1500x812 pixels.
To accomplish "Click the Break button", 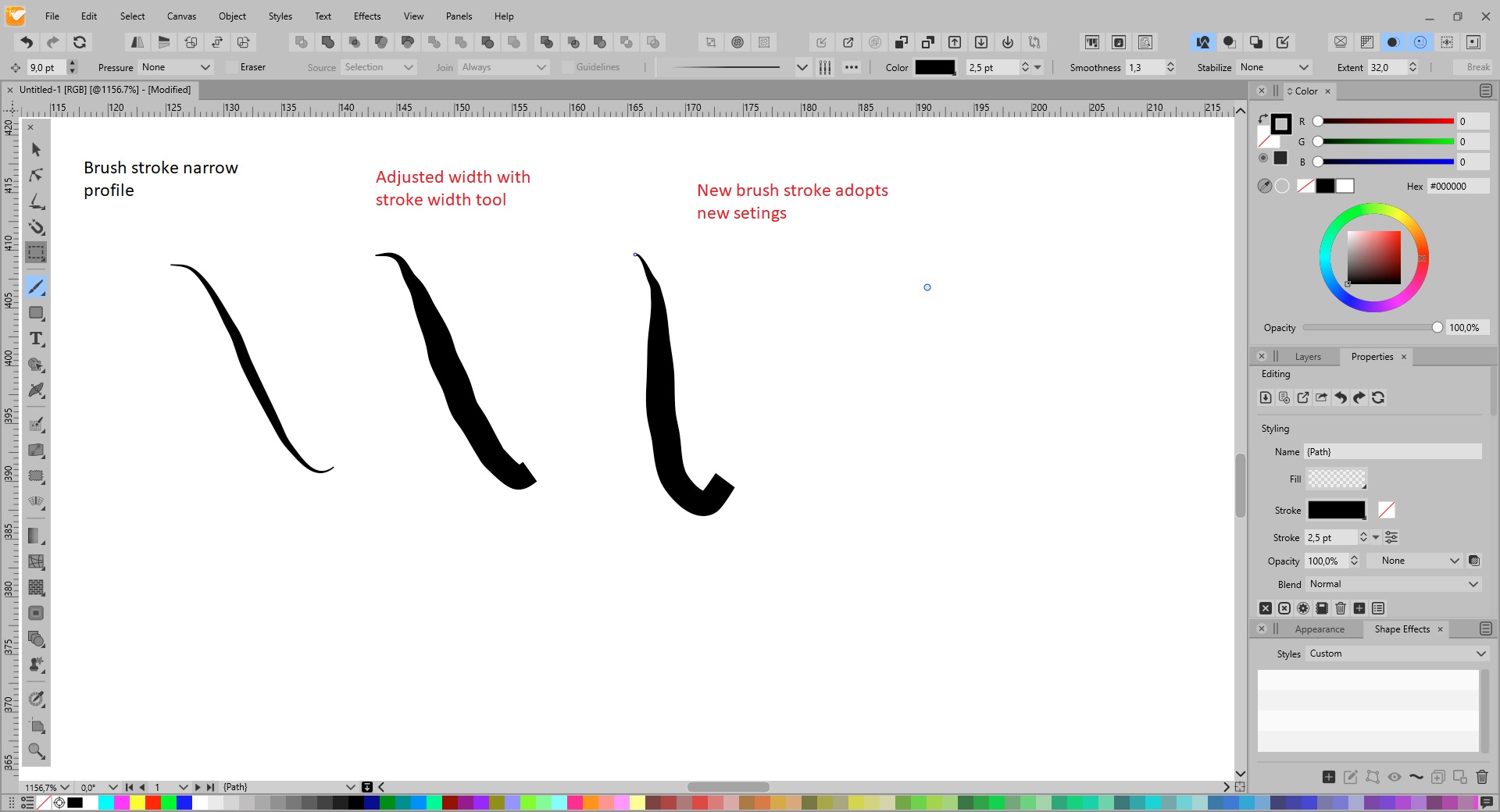I will click(x=1477, y=67).
